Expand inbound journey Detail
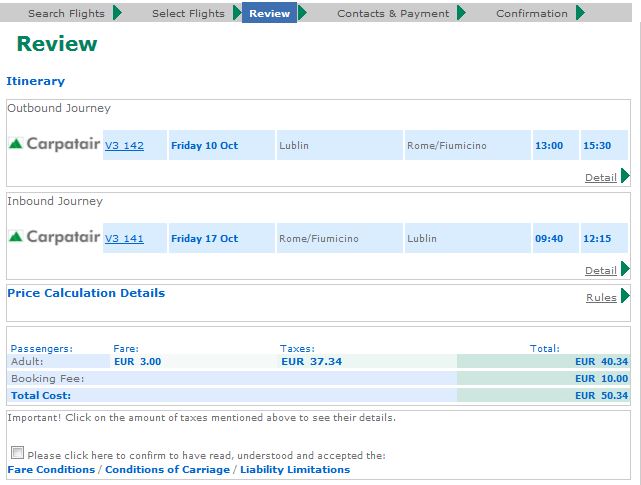 pyautogui.click(x=601, y=270)
